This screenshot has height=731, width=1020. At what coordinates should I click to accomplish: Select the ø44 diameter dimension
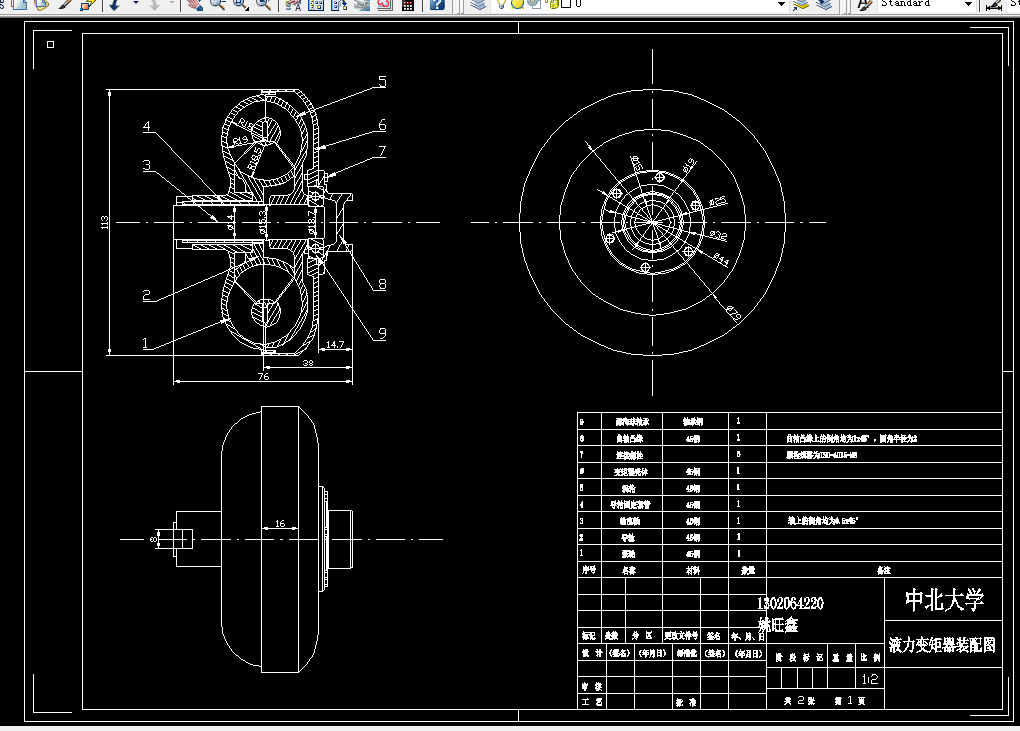(721, 259)
